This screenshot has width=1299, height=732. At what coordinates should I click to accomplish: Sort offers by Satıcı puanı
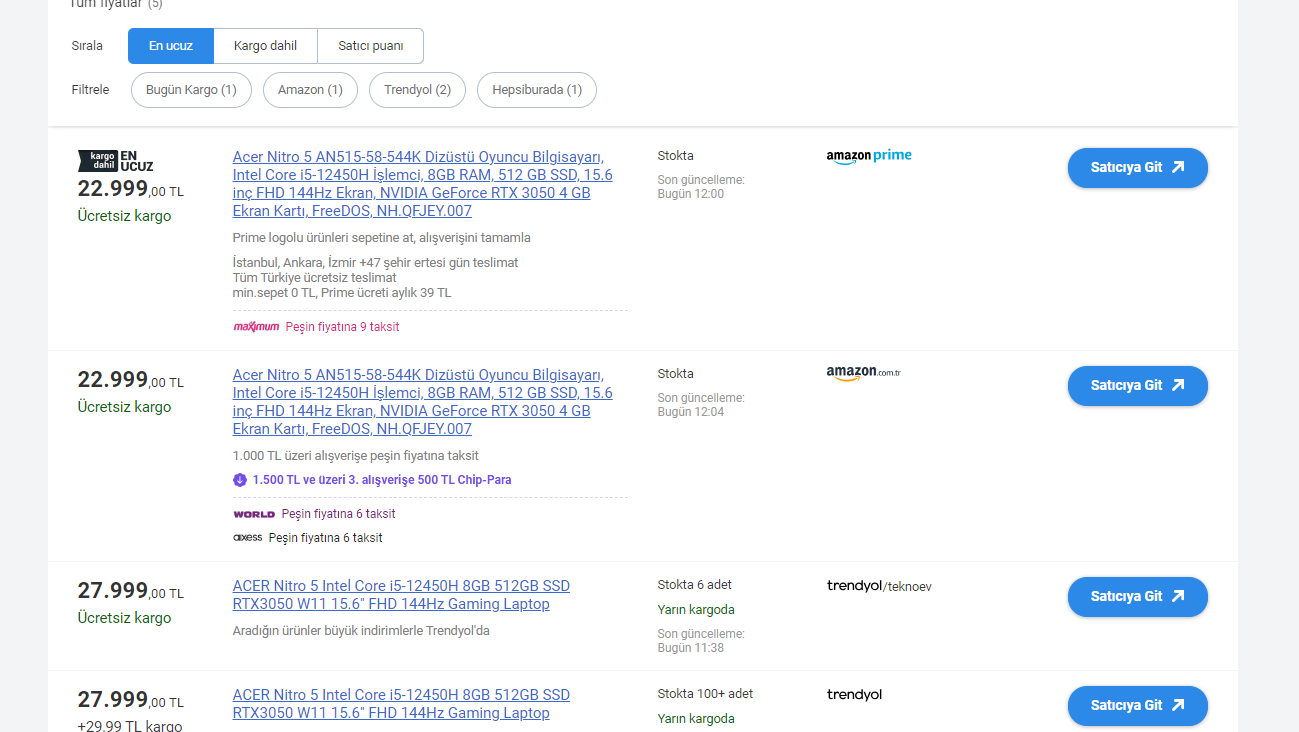370,46
